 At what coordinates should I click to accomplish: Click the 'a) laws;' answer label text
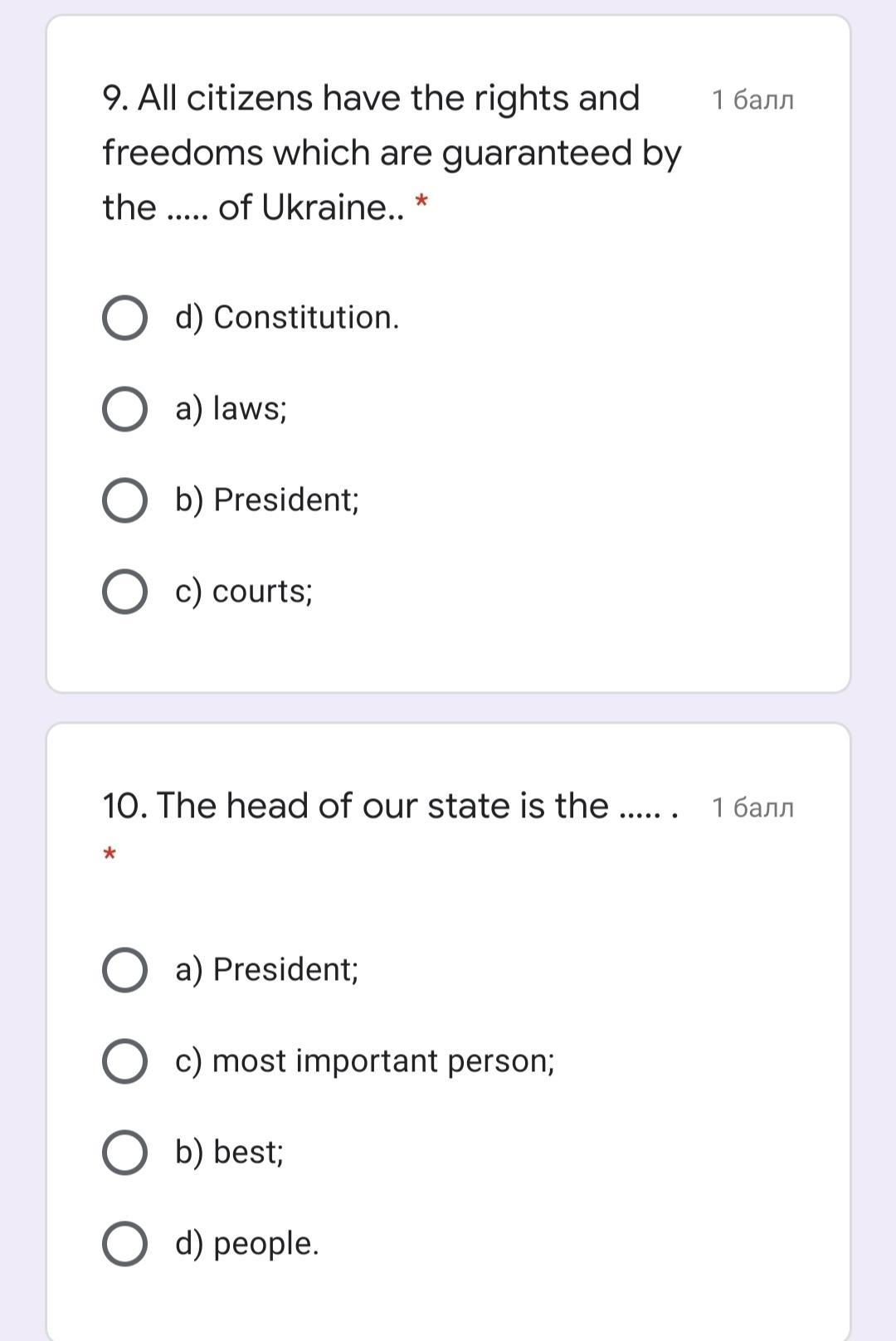click(231, 409)
